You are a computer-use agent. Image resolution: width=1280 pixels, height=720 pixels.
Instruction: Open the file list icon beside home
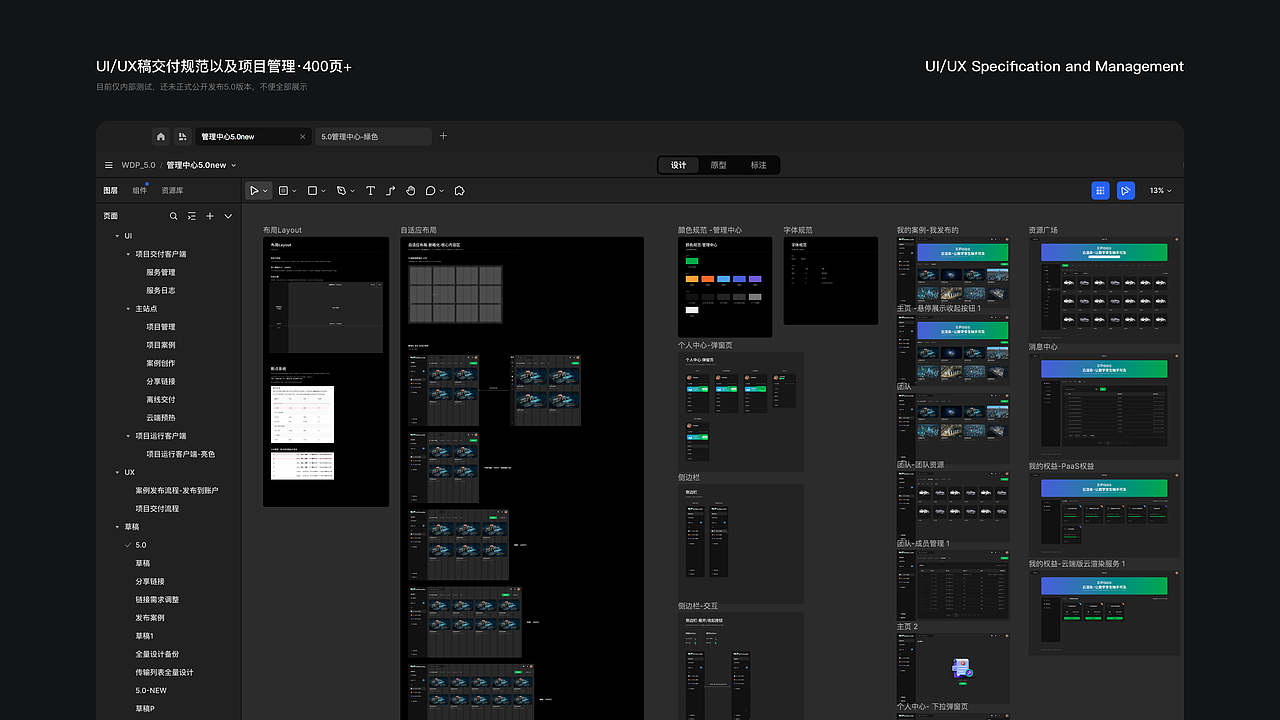(182, 137)
